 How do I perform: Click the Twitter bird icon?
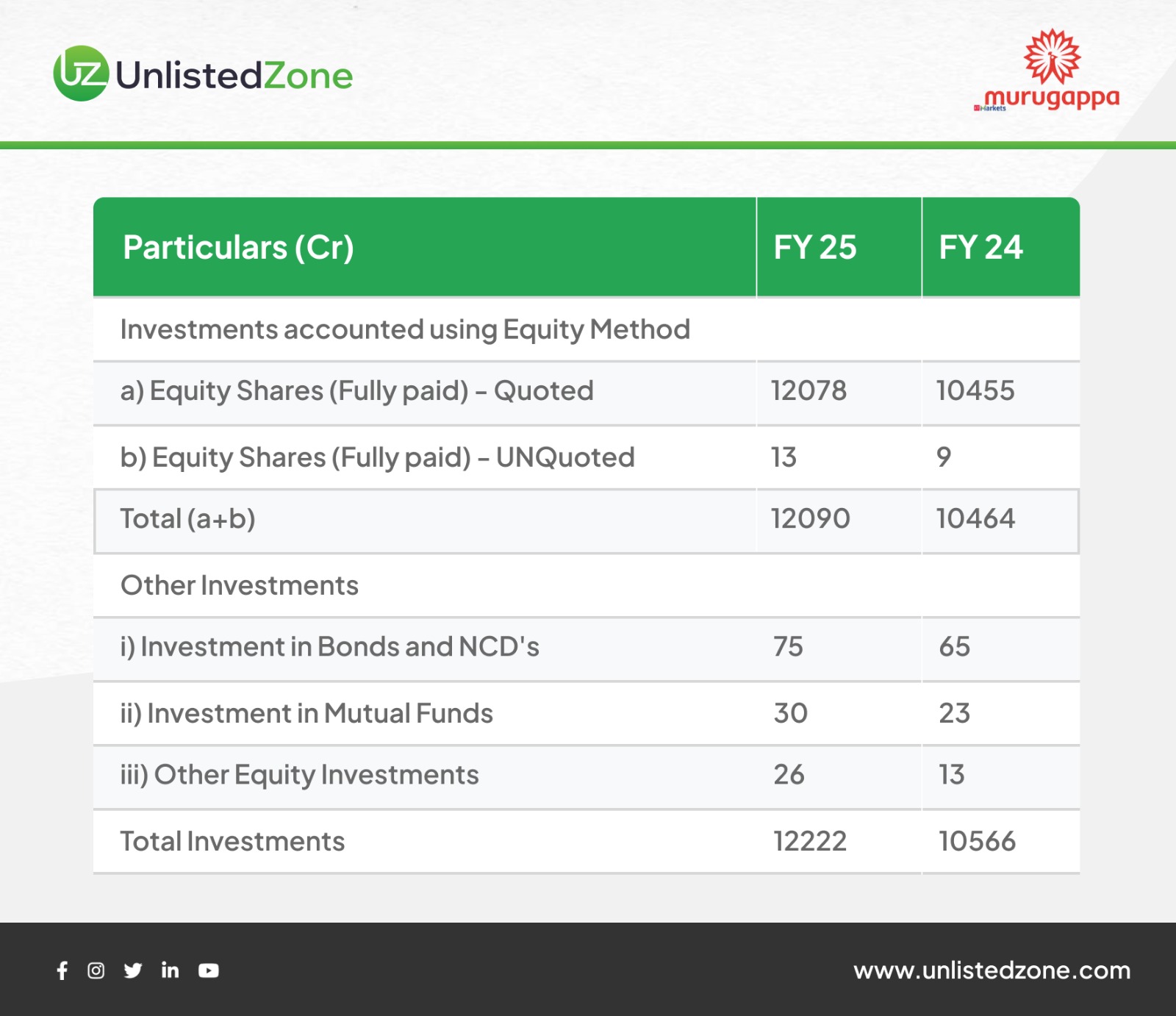pyautogui.click(x=133, y=970)
